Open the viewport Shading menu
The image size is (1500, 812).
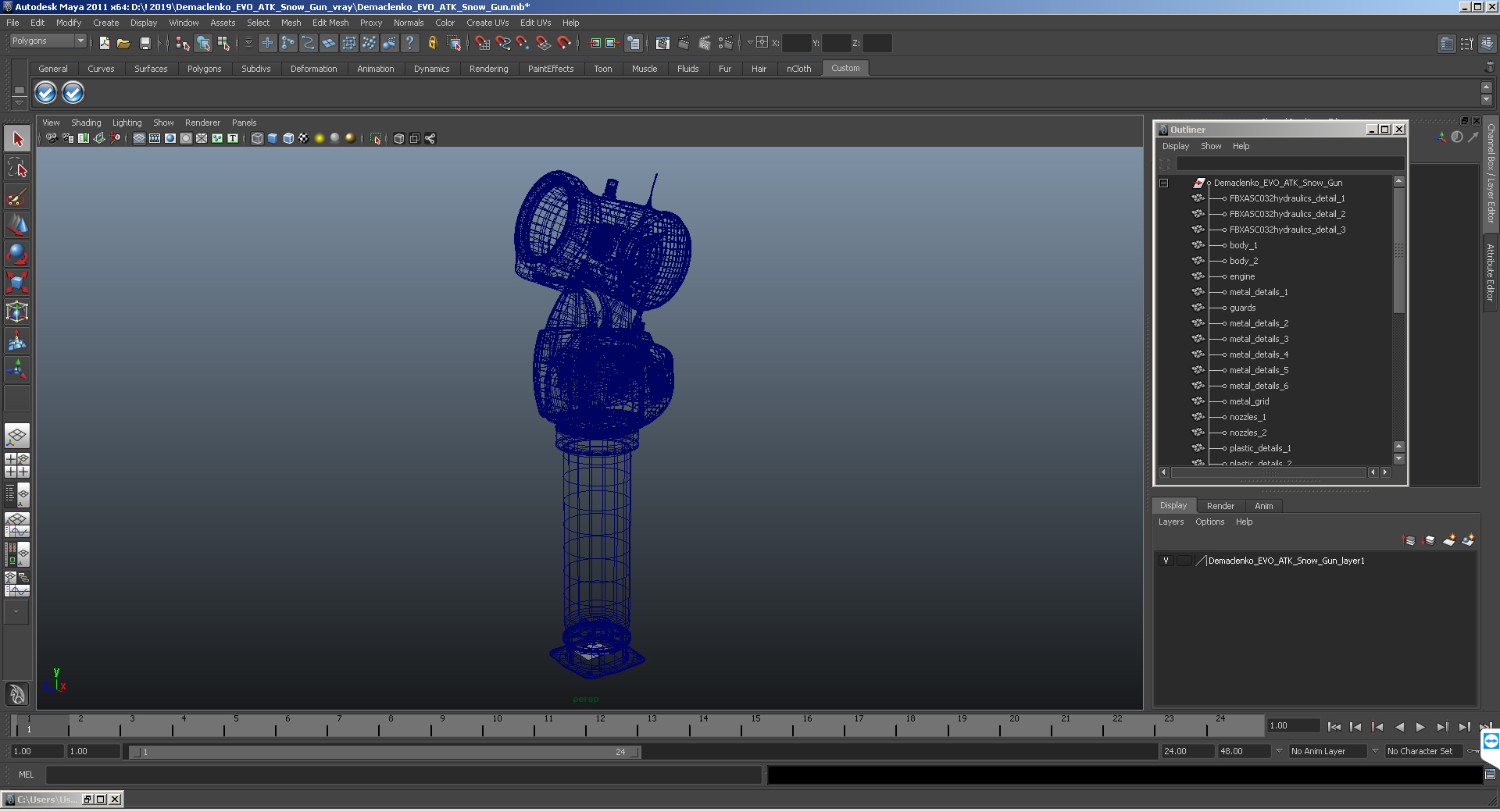pos(86,123)
